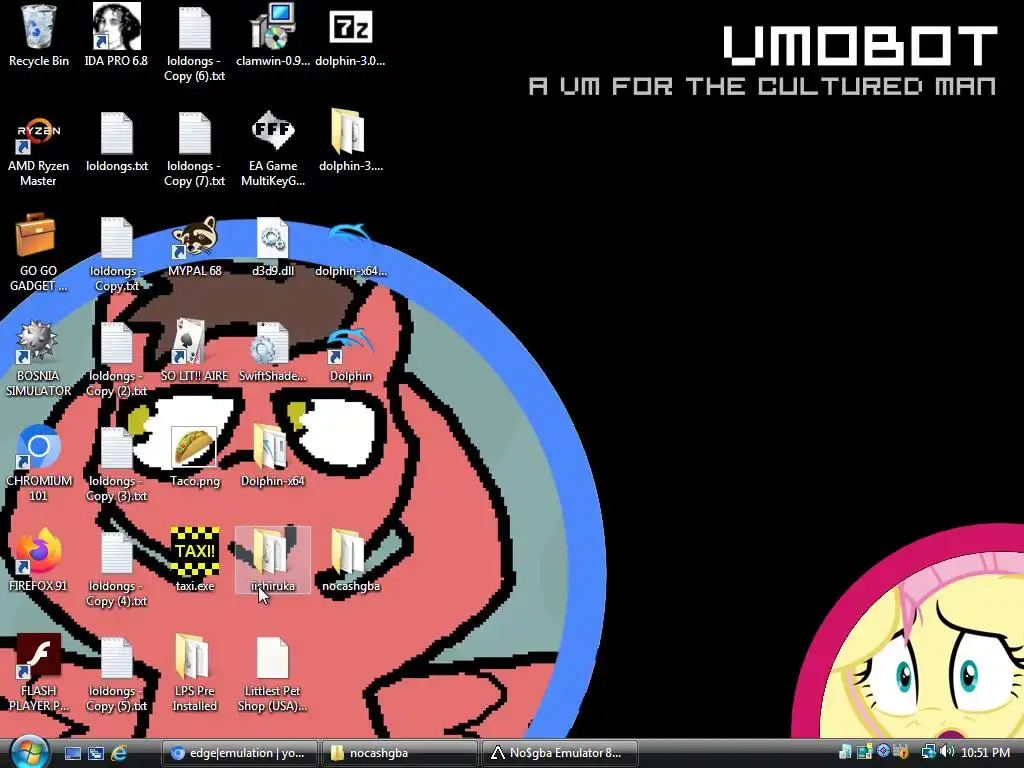Open the volume speaker tray icon

coord(948,752)
